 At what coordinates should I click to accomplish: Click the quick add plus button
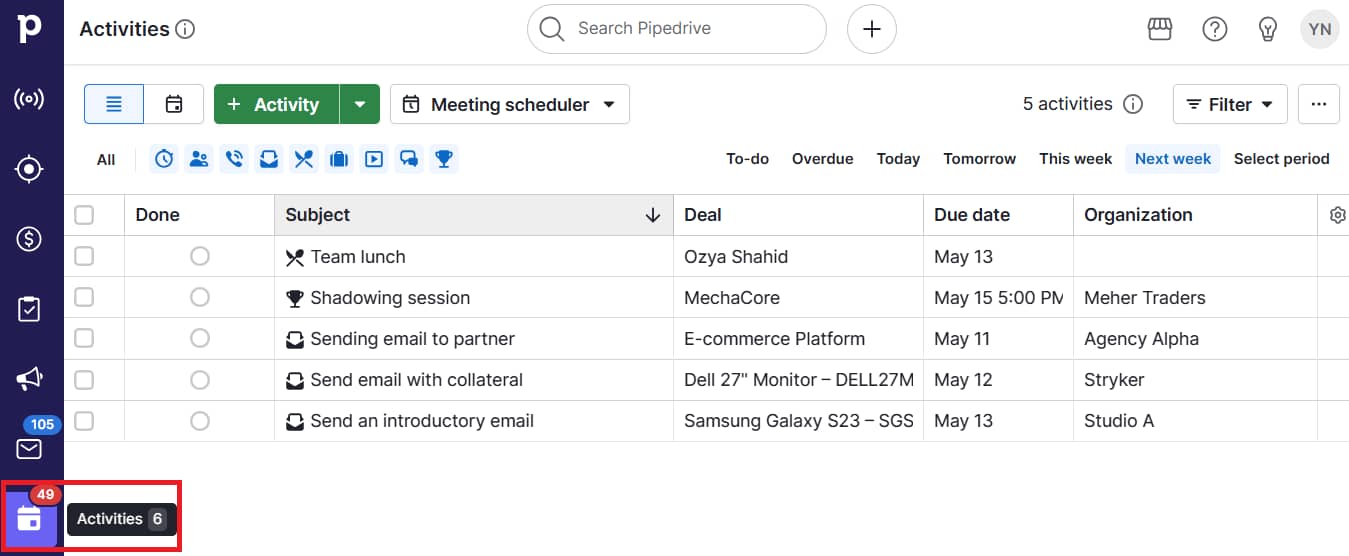[x=872, y=29]
